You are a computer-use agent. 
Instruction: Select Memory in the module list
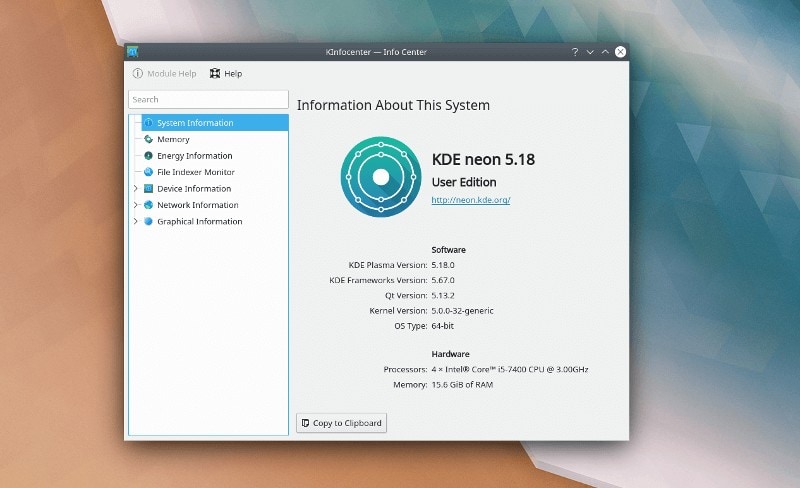coord(173,139)
